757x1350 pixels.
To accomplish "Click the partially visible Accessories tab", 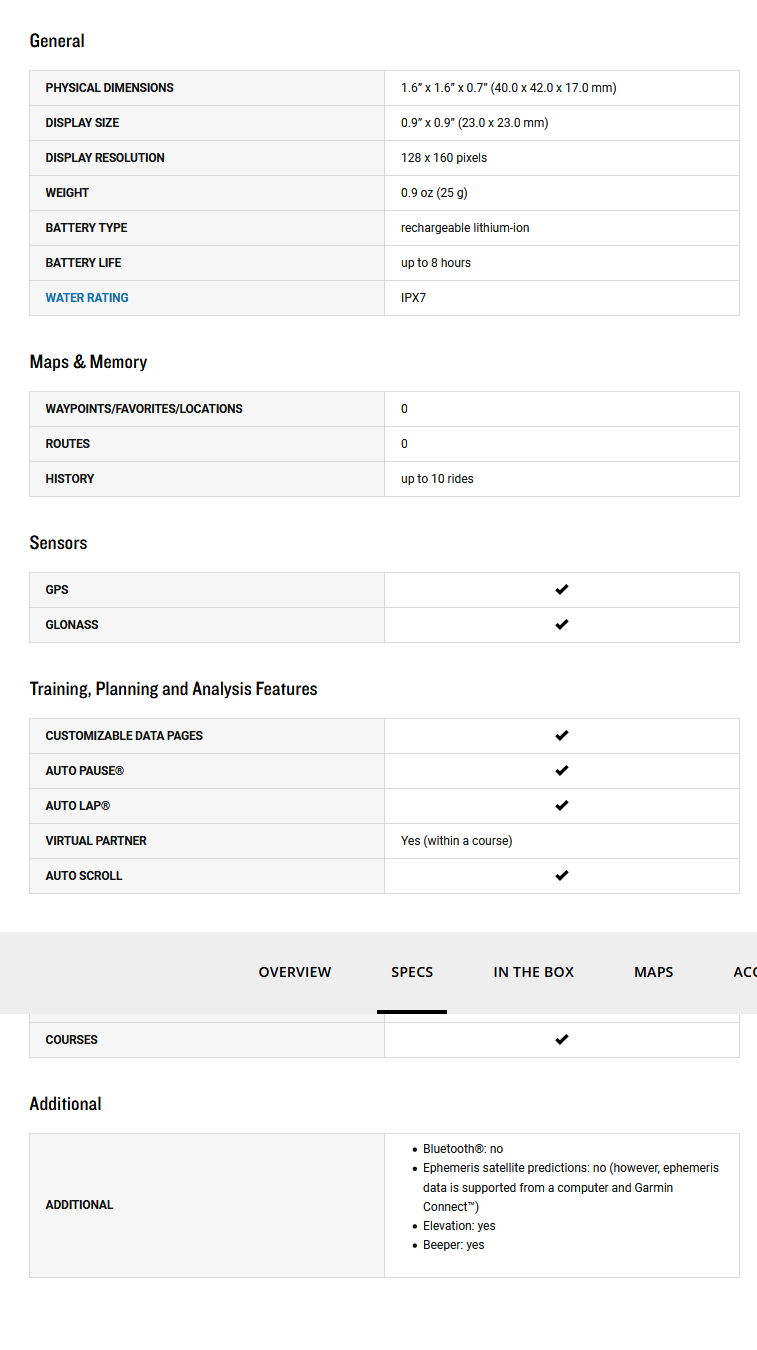I will [x=744, y=972].
